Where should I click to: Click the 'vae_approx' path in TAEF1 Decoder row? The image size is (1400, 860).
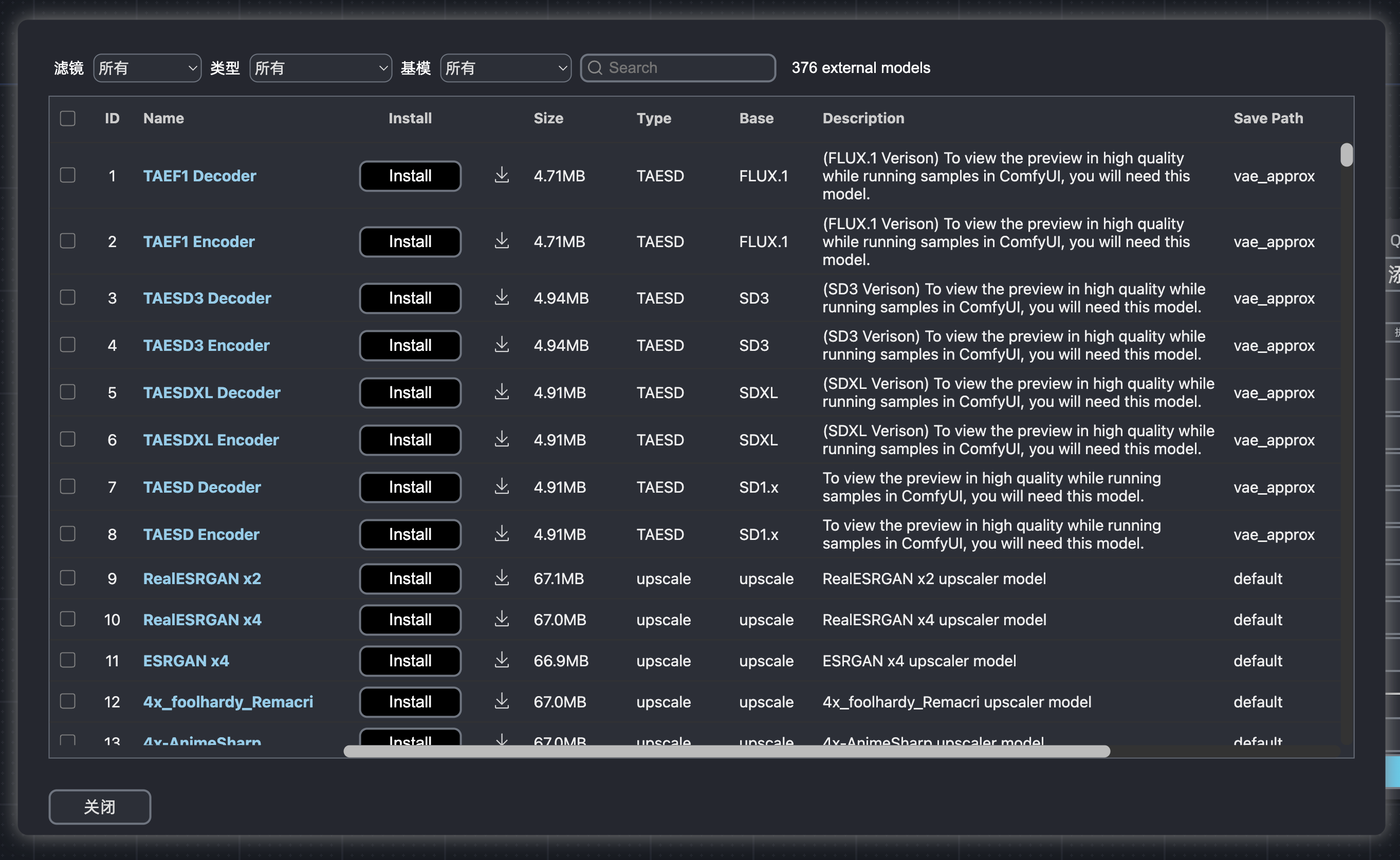(1274, 176)
